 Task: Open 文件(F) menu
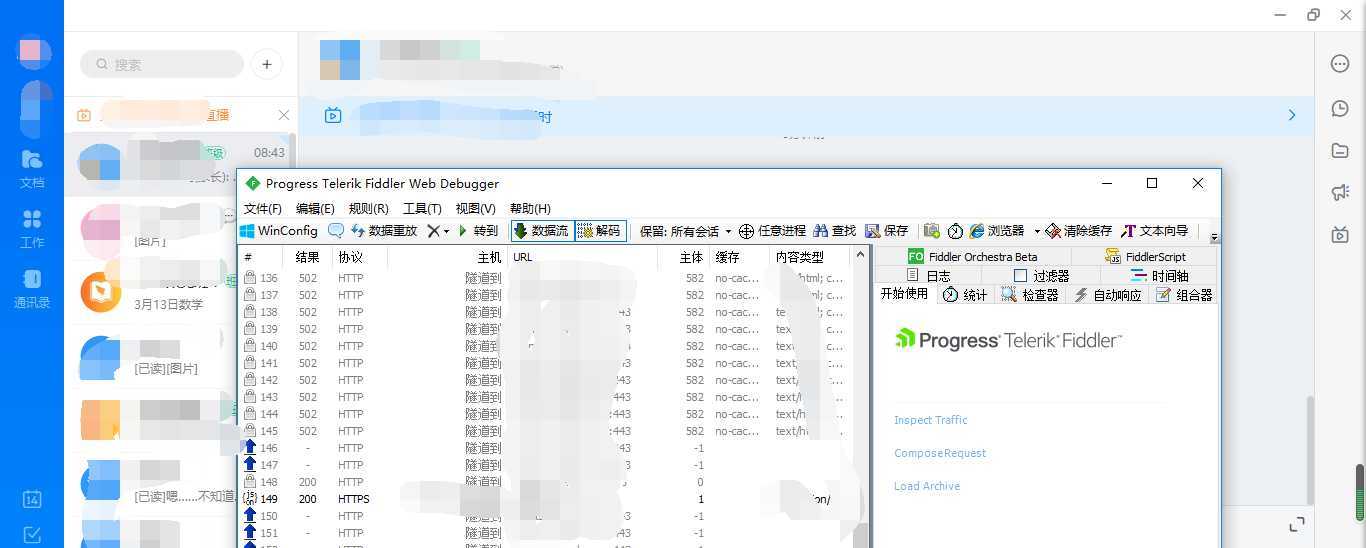(263, 209)
